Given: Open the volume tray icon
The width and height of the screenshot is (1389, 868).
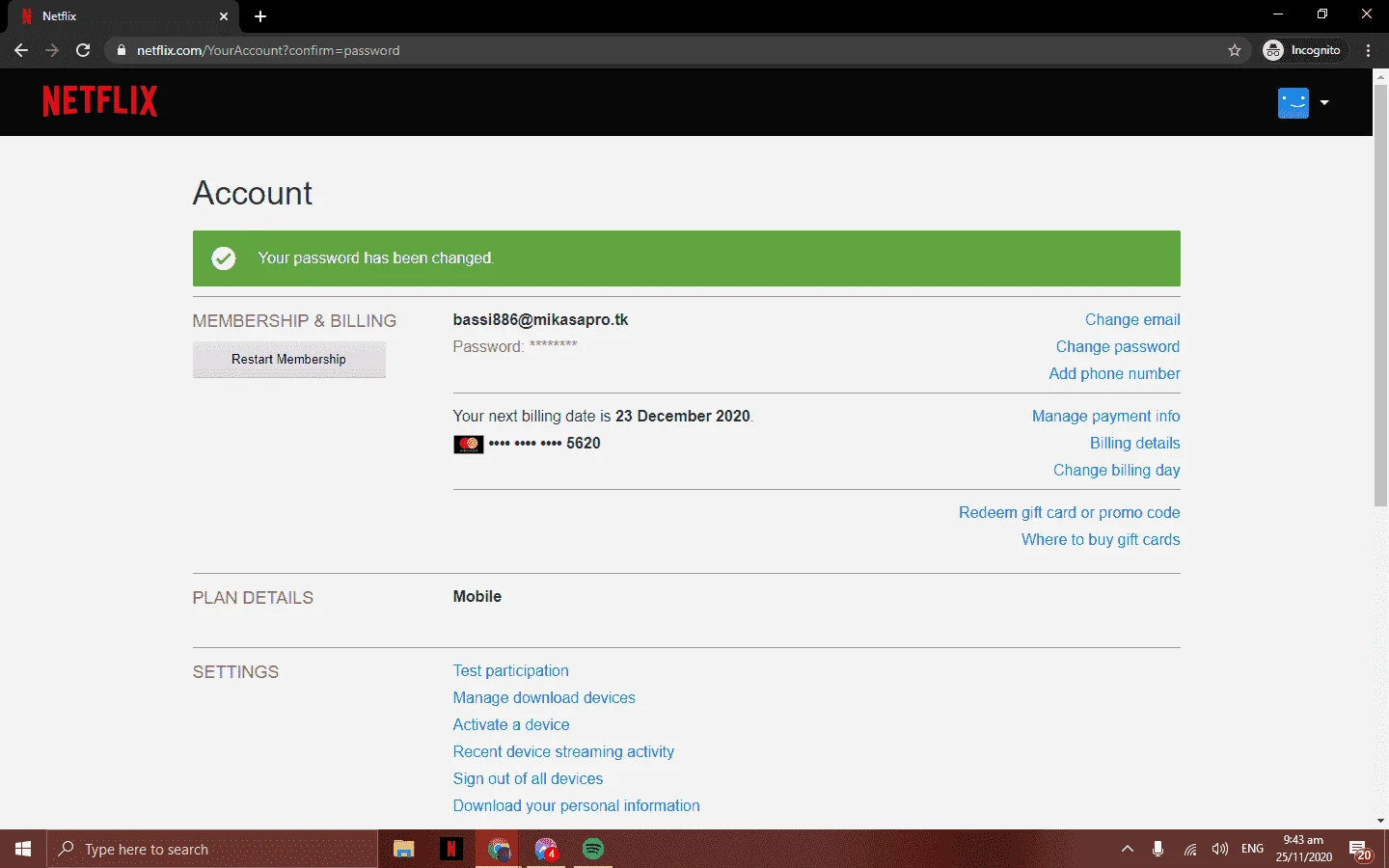Looking at the screenshot, I should point(1220,849).
